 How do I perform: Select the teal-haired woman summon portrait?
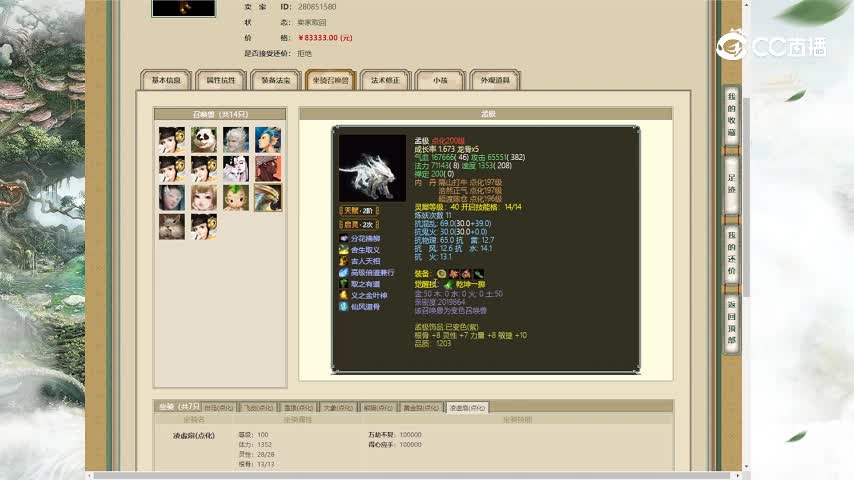[x=172, y=198]
